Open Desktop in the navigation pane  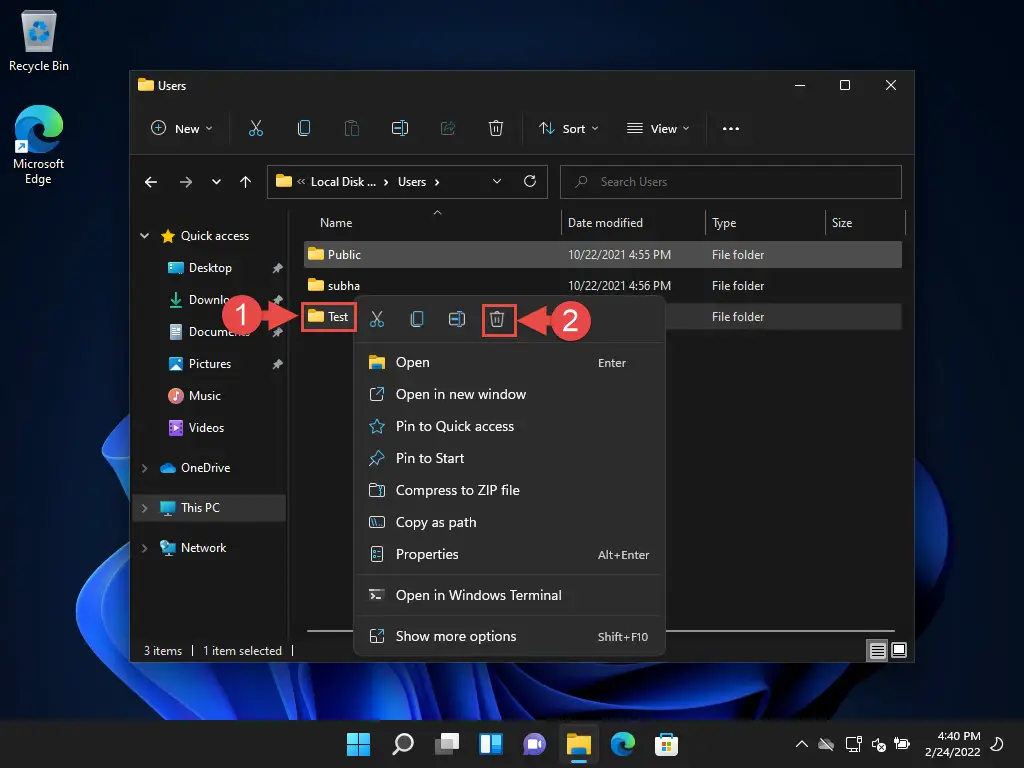(210, 268)
